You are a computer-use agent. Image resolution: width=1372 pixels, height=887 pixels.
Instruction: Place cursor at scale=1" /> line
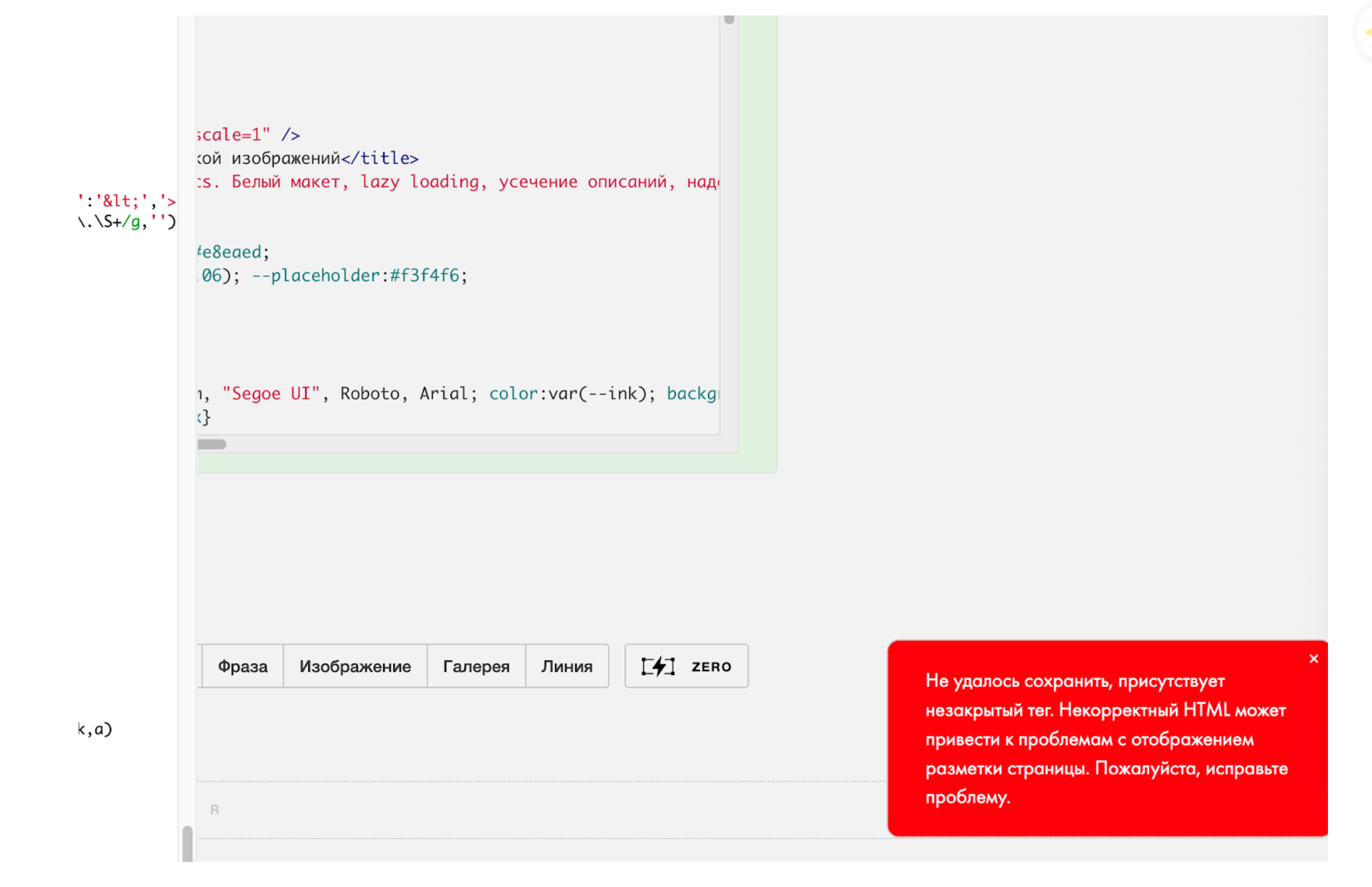coord(248,135)
